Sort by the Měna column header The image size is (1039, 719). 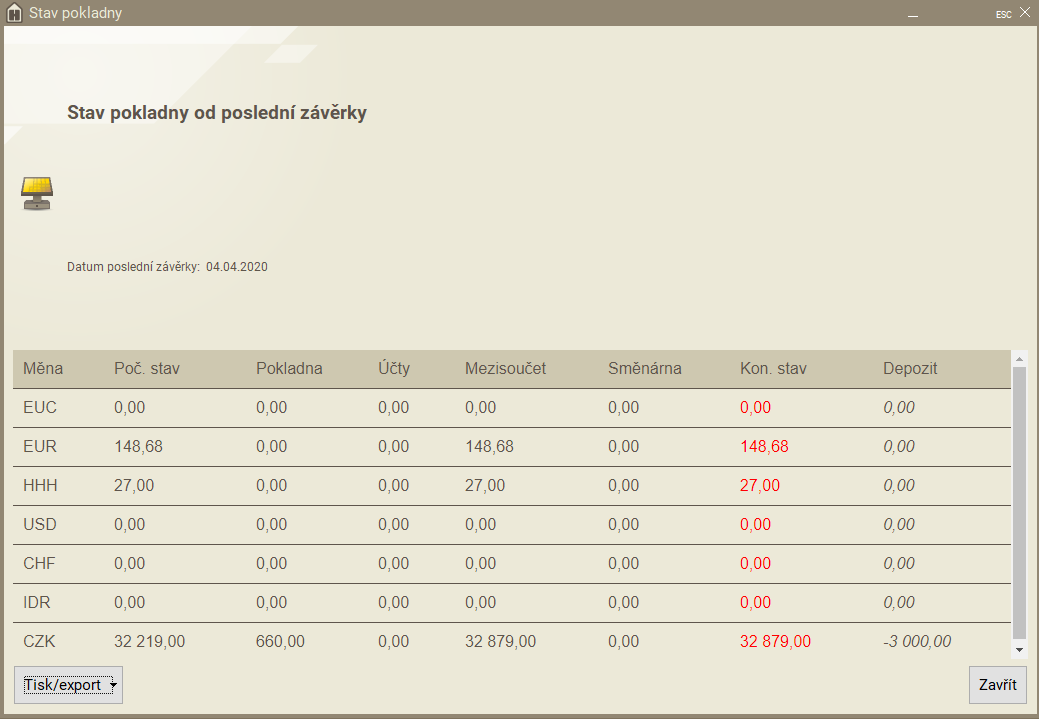[43, 368]
